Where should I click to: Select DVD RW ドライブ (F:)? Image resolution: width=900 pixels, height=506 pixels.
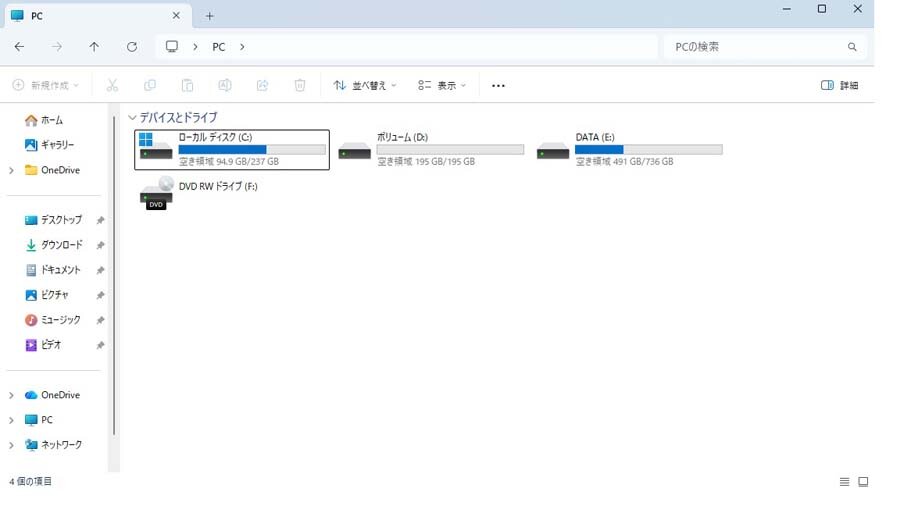pyautogui.click(x=199, y=194)
